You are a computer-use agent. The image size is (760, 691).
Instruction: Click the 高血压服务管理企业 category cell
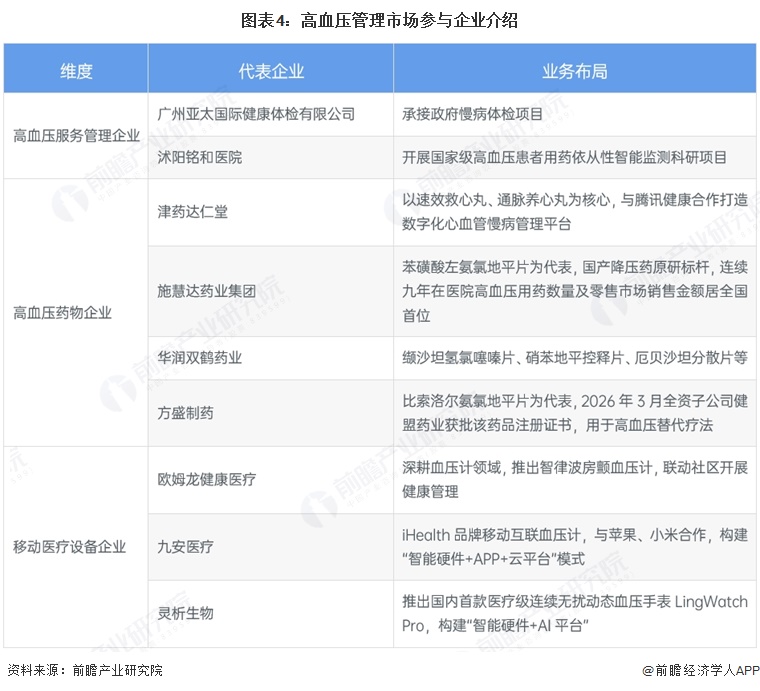(76, 136)
